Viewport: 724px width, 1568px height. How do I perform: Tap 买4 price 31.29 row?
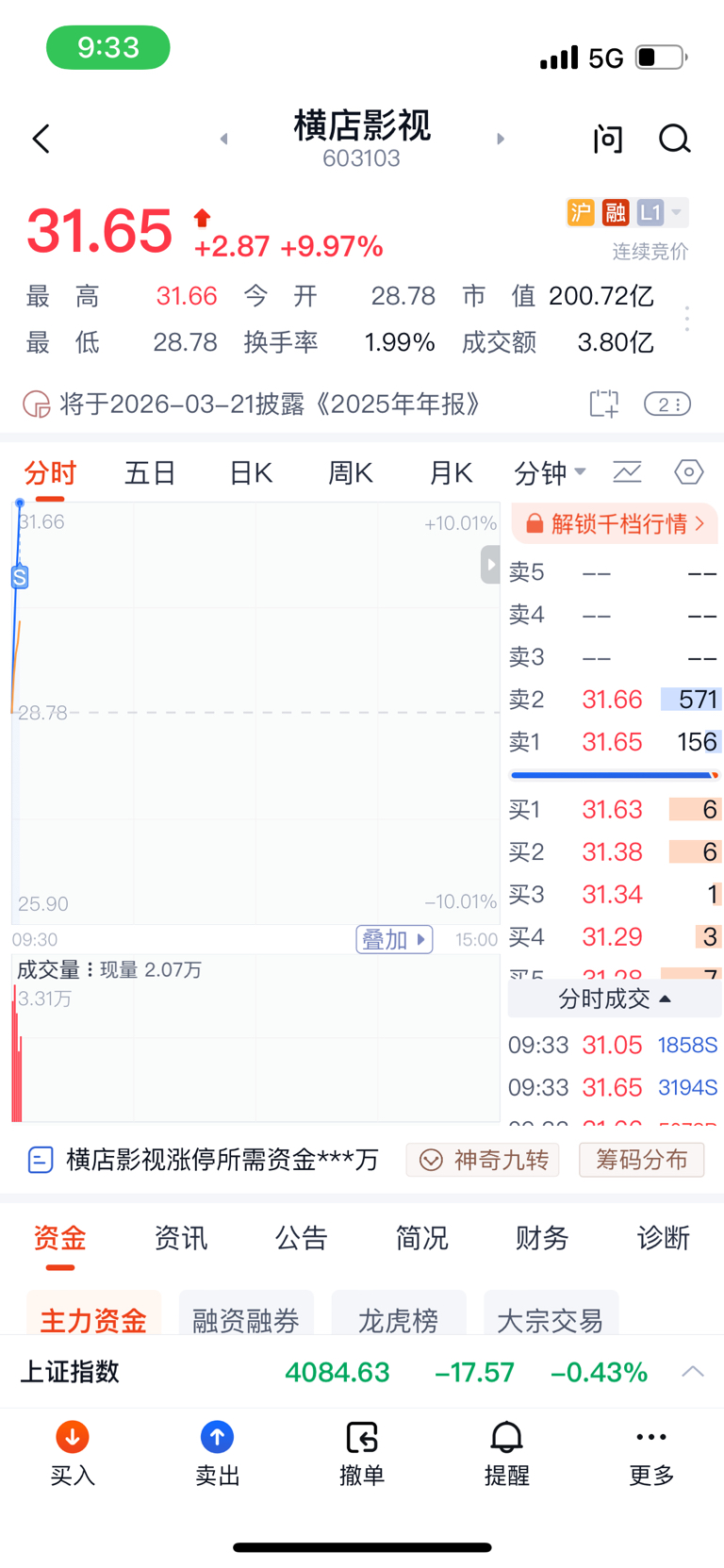[x=615, y=937]
